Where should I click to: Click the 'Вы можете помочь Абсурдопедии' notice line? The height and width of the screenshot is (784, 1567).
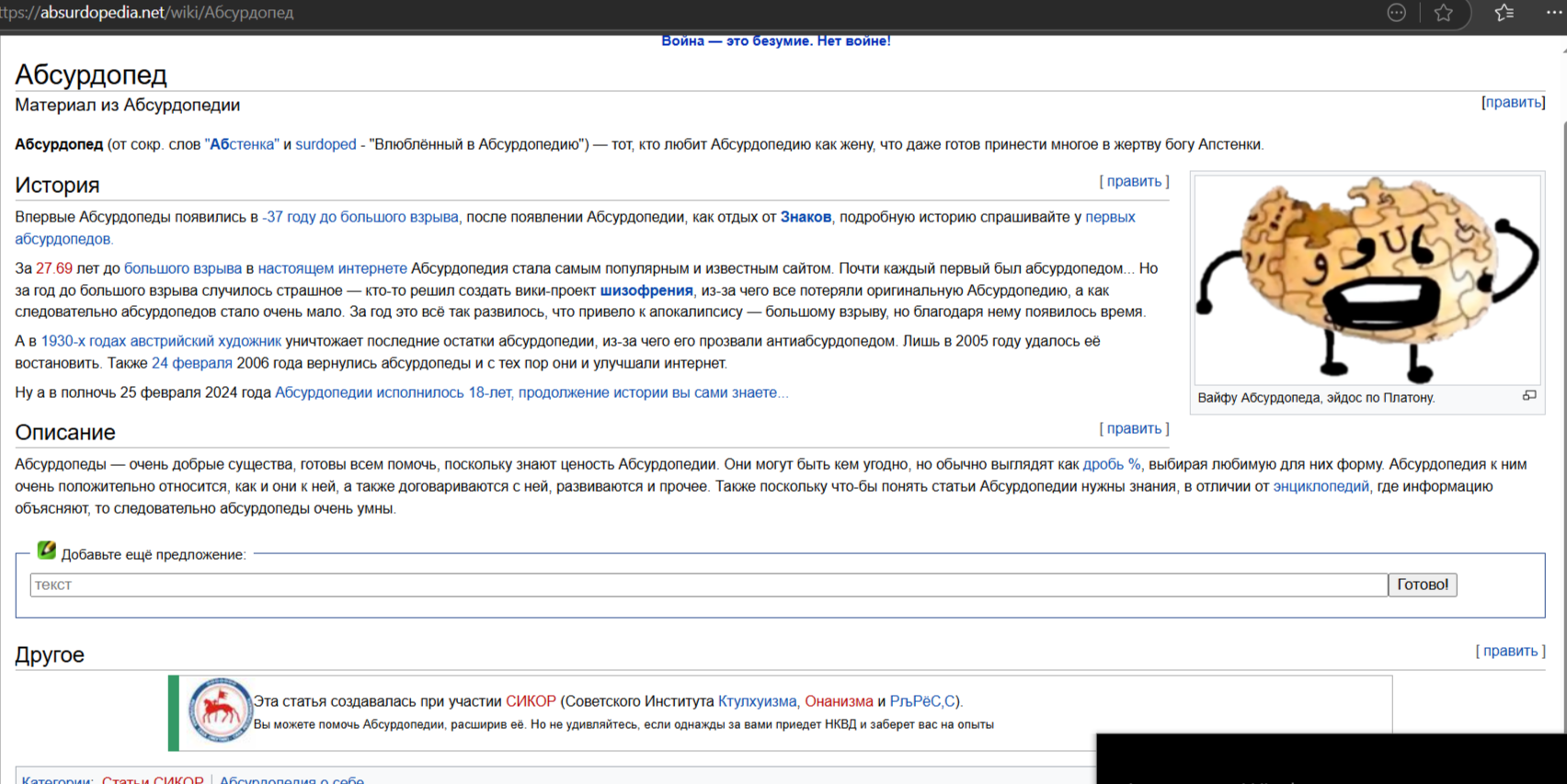pos(623,724)
